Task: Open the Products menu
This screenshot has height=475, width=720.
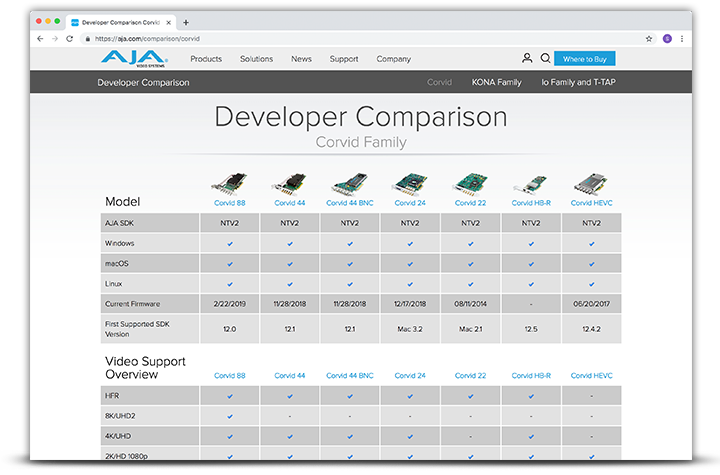Action: tap(206, 59)
